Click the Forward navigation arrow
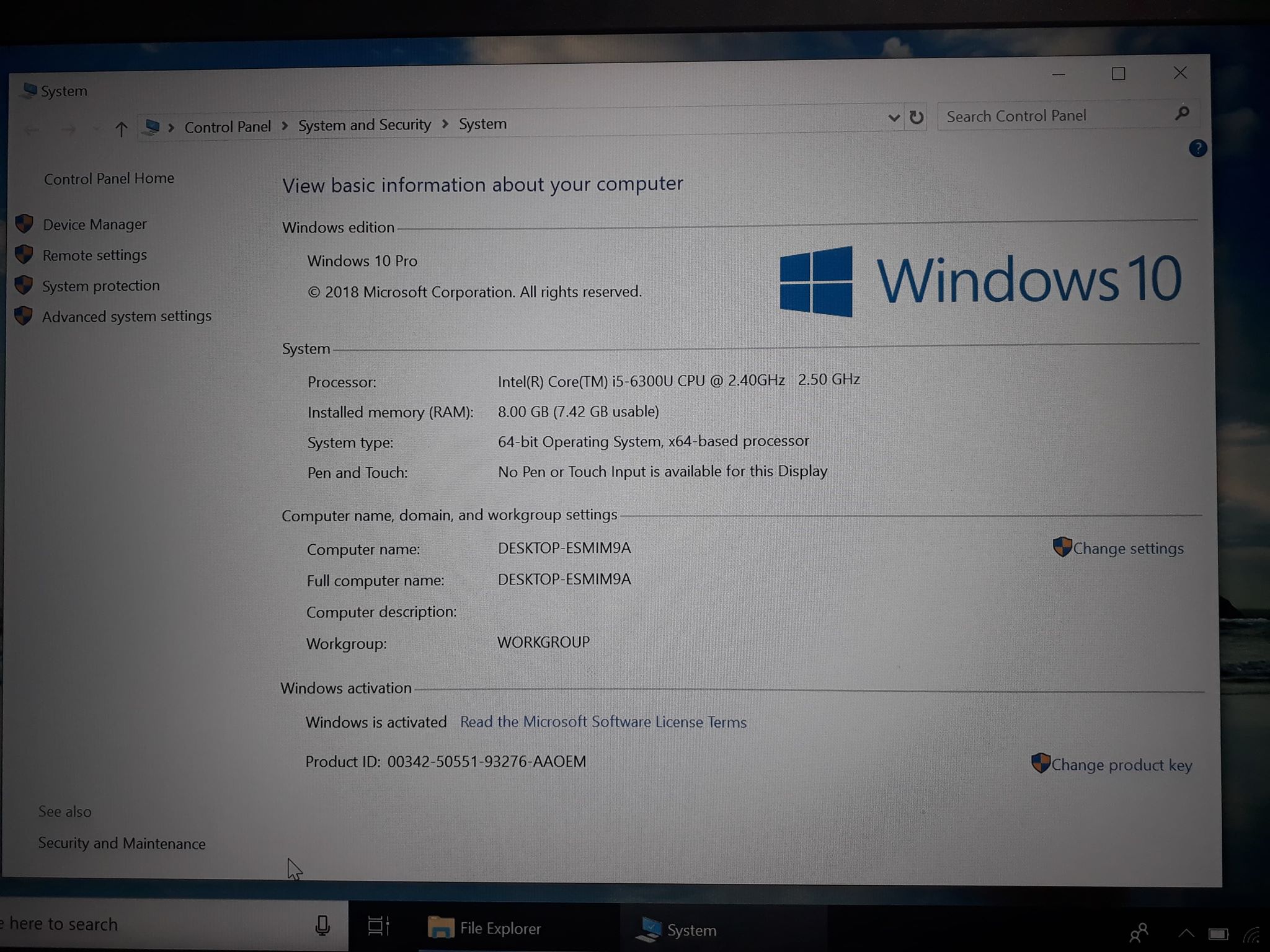 click(69, 130)
